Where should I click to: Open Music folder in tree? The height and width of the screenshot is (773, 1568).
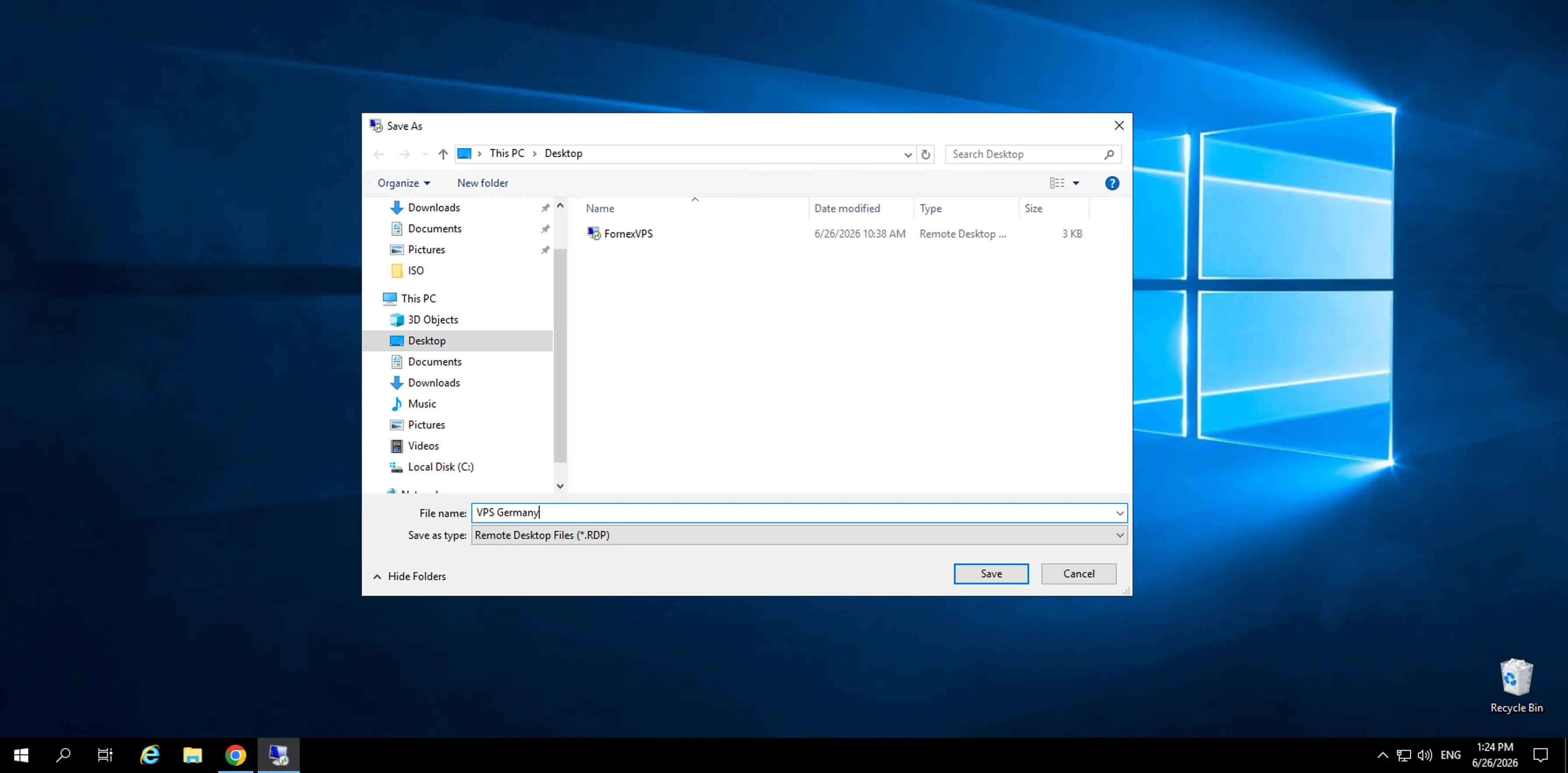(422, 404)
